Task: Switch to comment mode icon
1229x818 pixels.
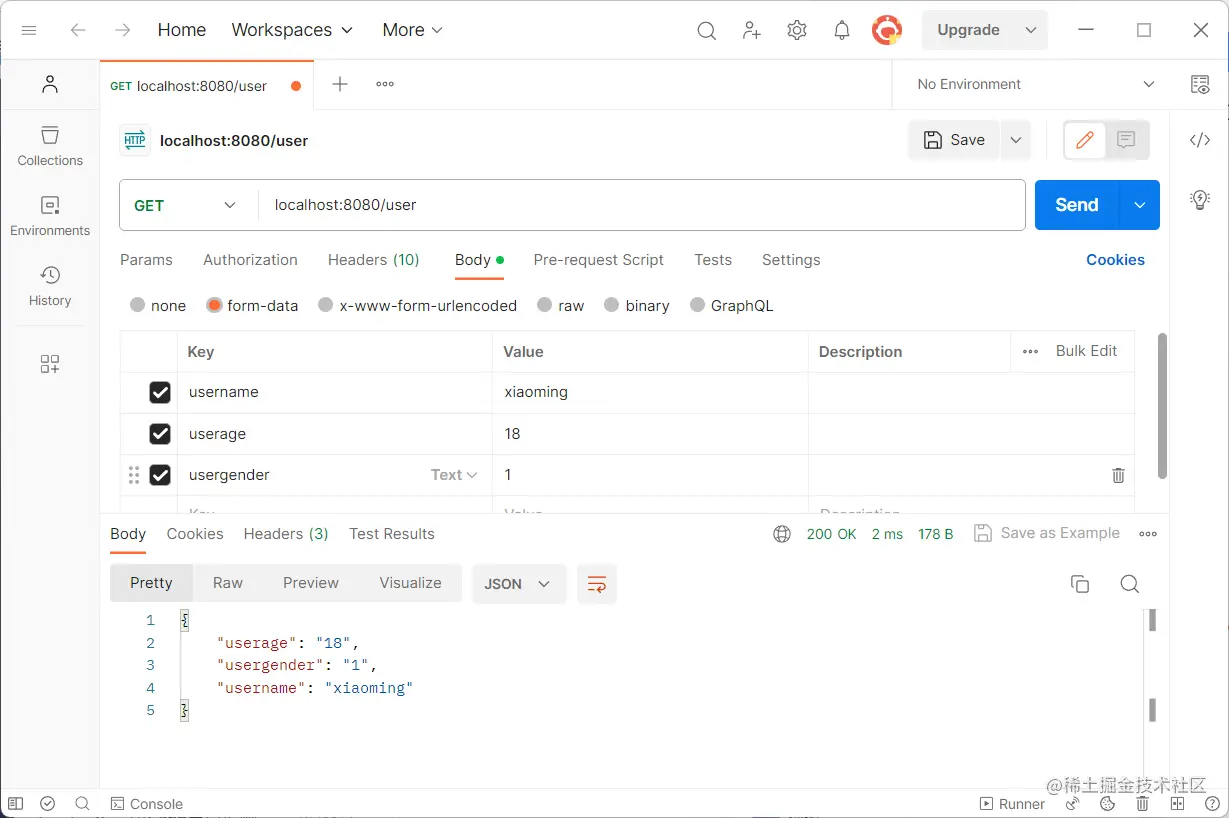Action: (1126, 140)
